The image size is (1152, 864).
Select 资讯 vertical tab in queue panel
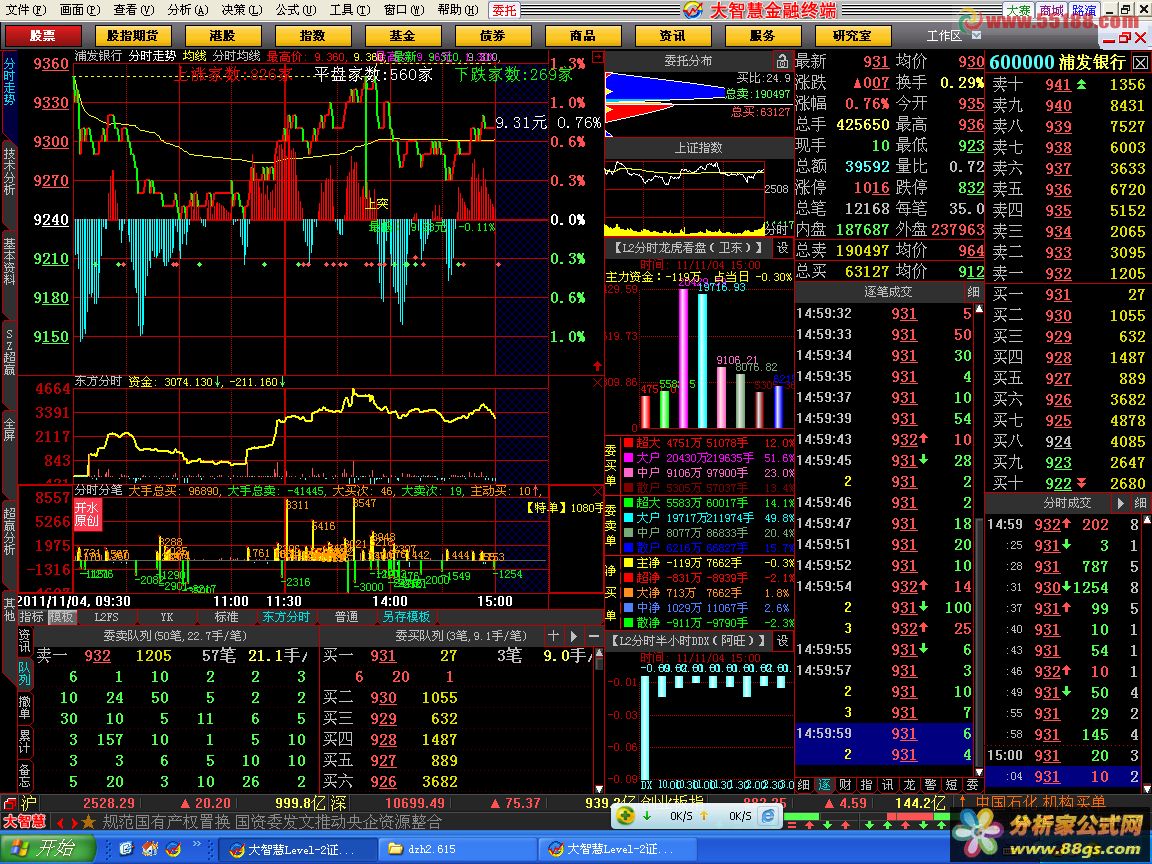pyautogui.click(x=24, y=641)
